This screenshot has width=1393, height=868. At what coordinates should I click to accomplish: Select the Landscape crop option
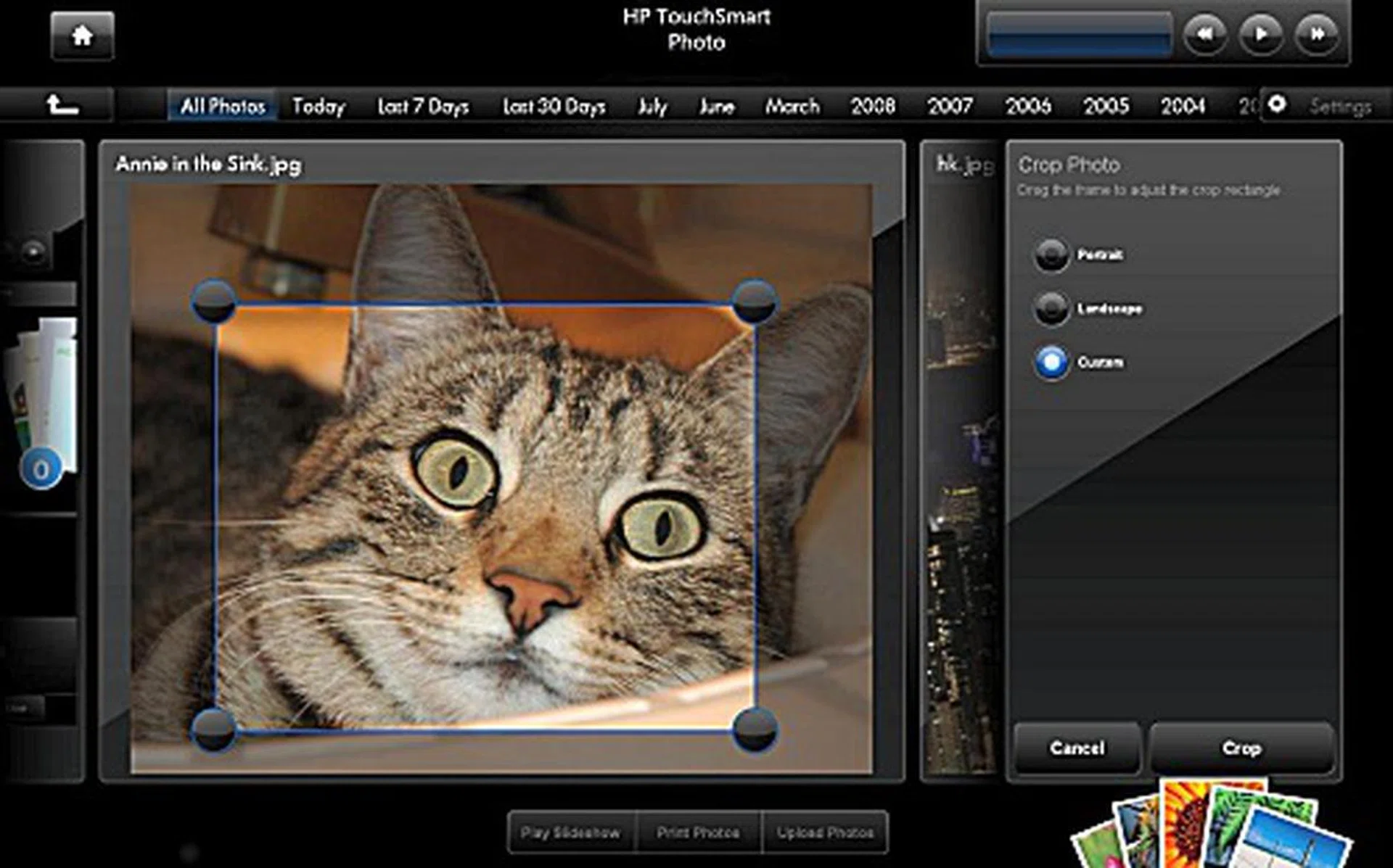(1051, 309)
